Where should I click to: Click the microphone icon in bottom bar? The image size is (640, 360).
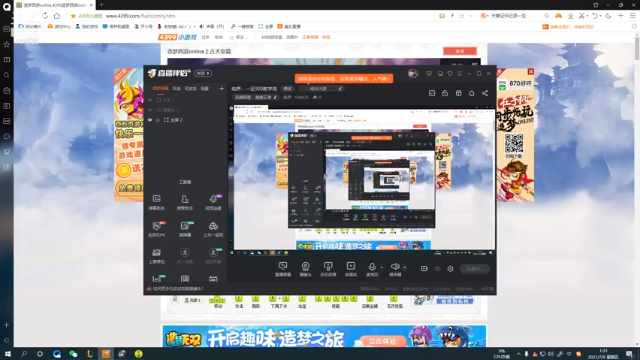coord(372,267)
